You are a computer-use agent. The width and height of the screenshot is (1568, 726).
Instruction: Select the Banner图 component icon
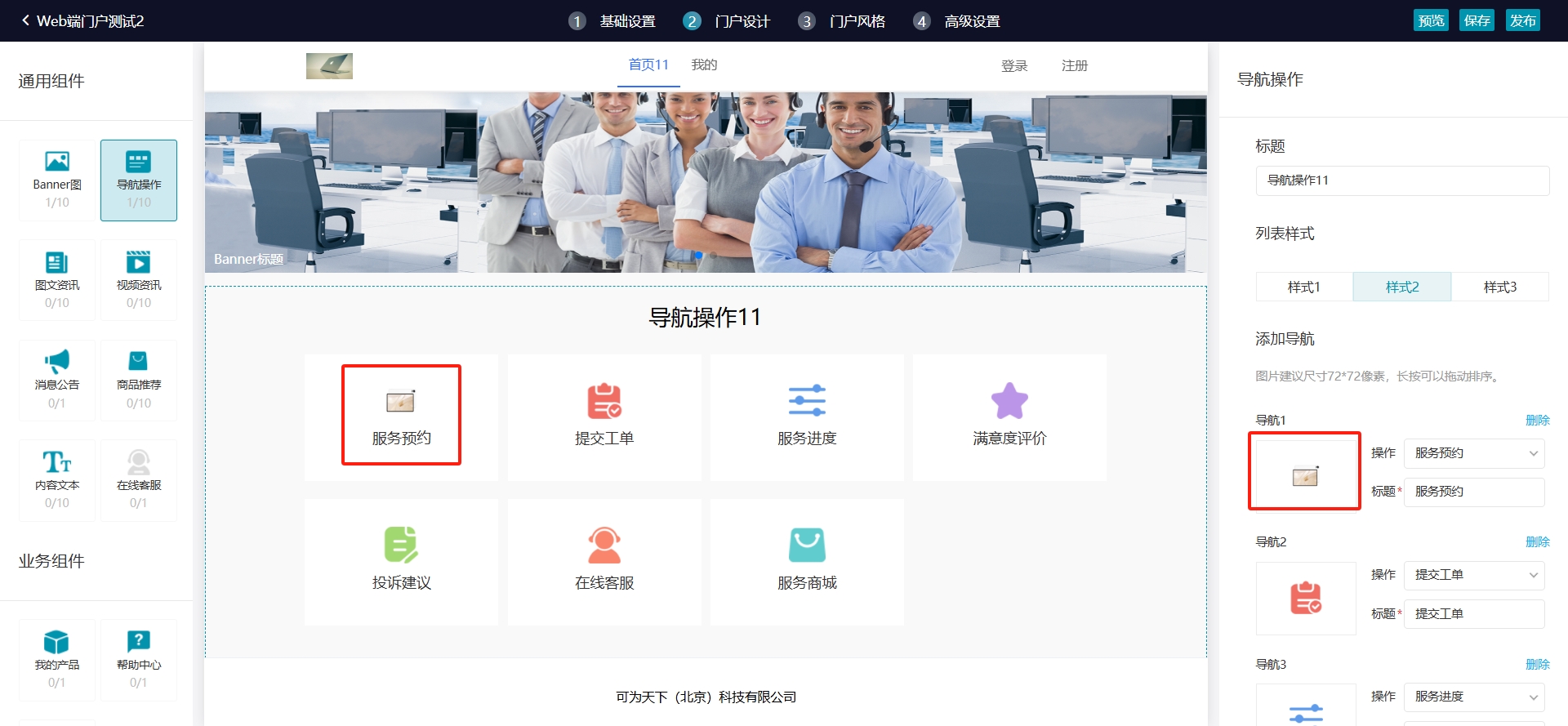[57, 161]
